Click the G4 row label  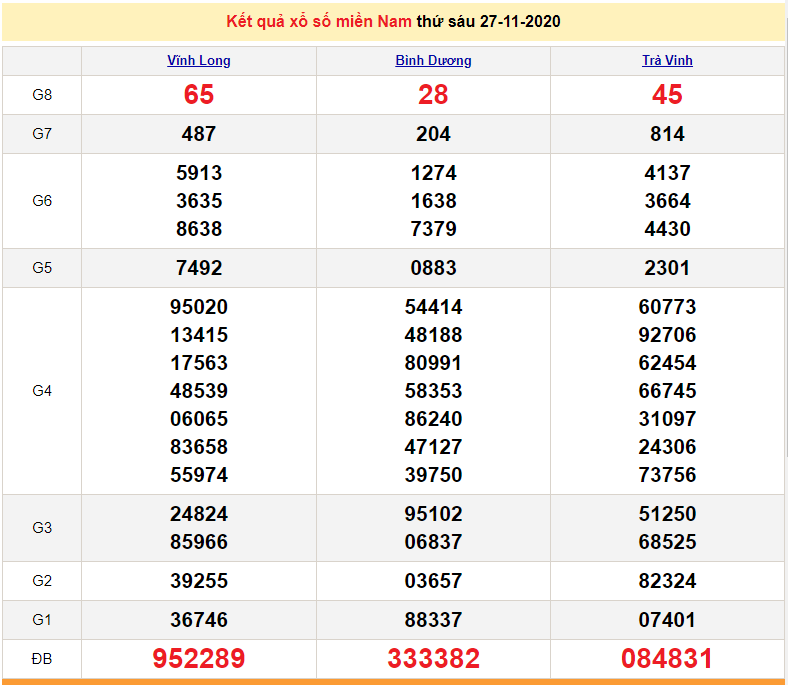coord(42,391)
